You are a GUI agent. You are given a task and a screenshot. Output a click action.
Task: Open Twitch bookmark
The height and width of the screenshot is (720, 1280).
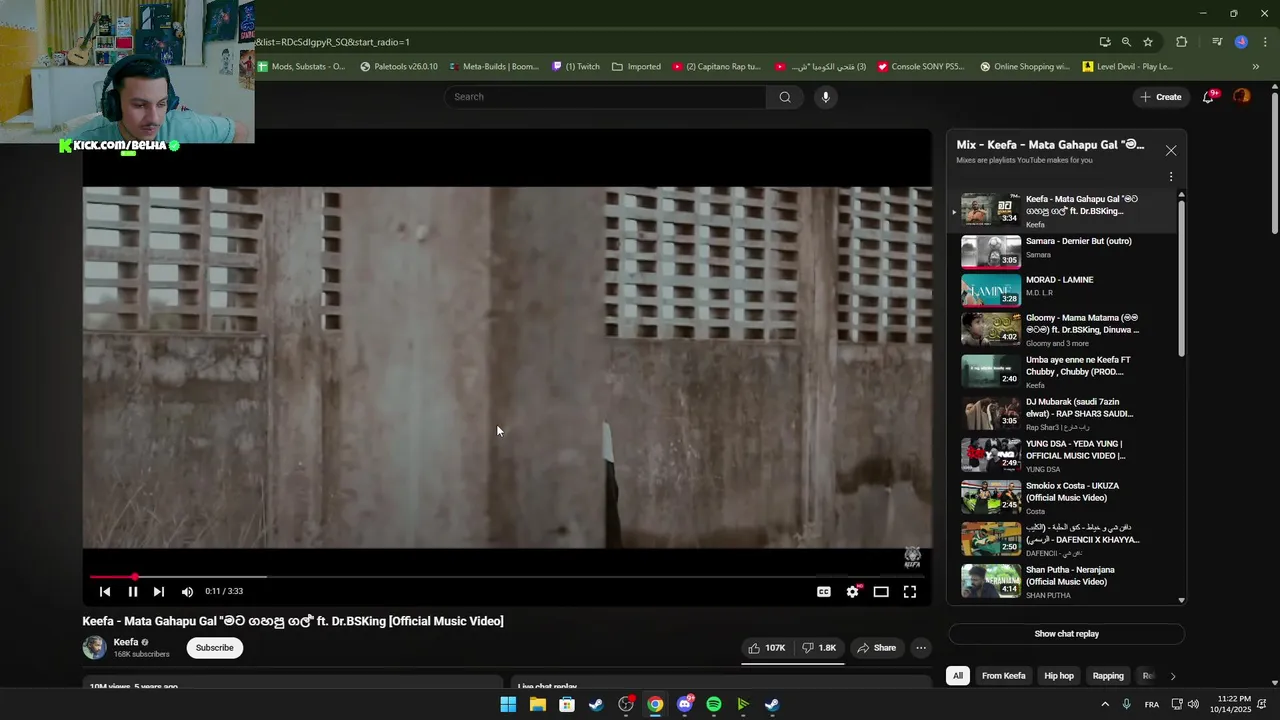coord(576,67)
